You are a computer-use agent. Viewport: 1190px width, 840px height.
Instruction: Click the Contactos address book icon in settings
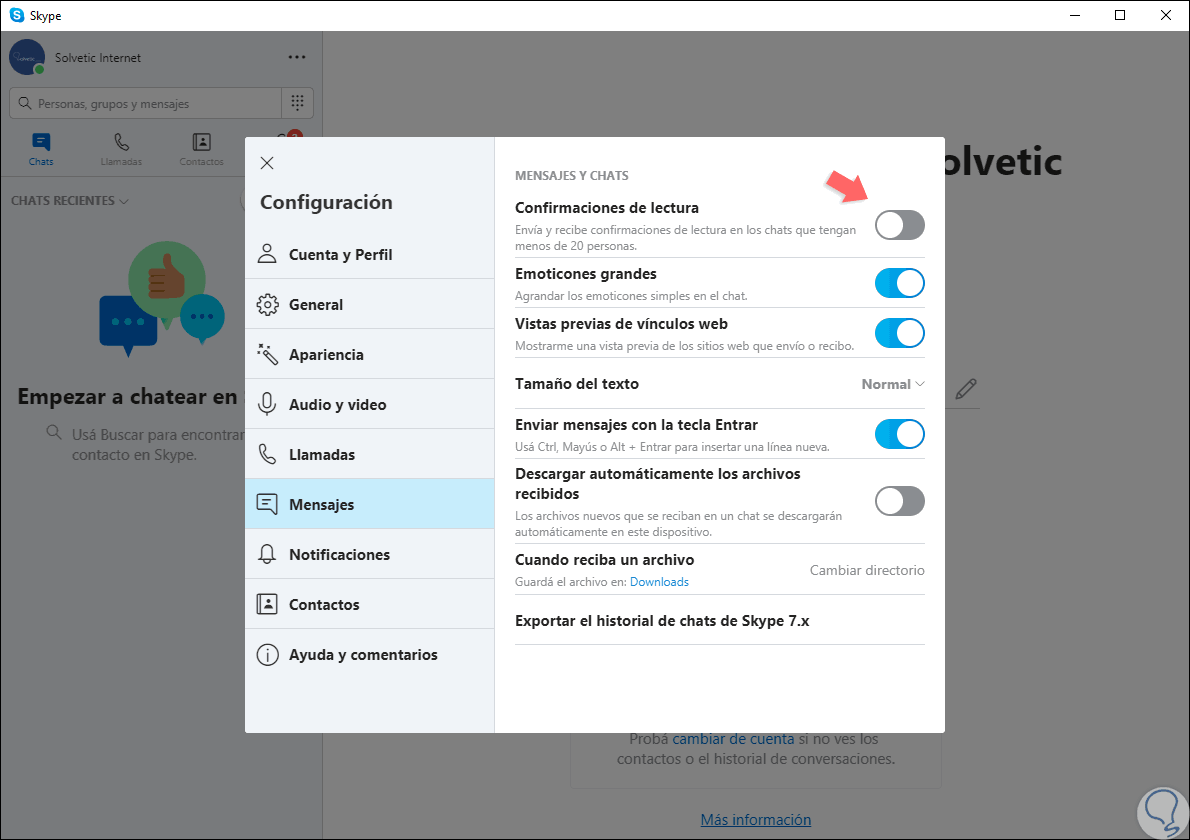(x=267, y=604)
